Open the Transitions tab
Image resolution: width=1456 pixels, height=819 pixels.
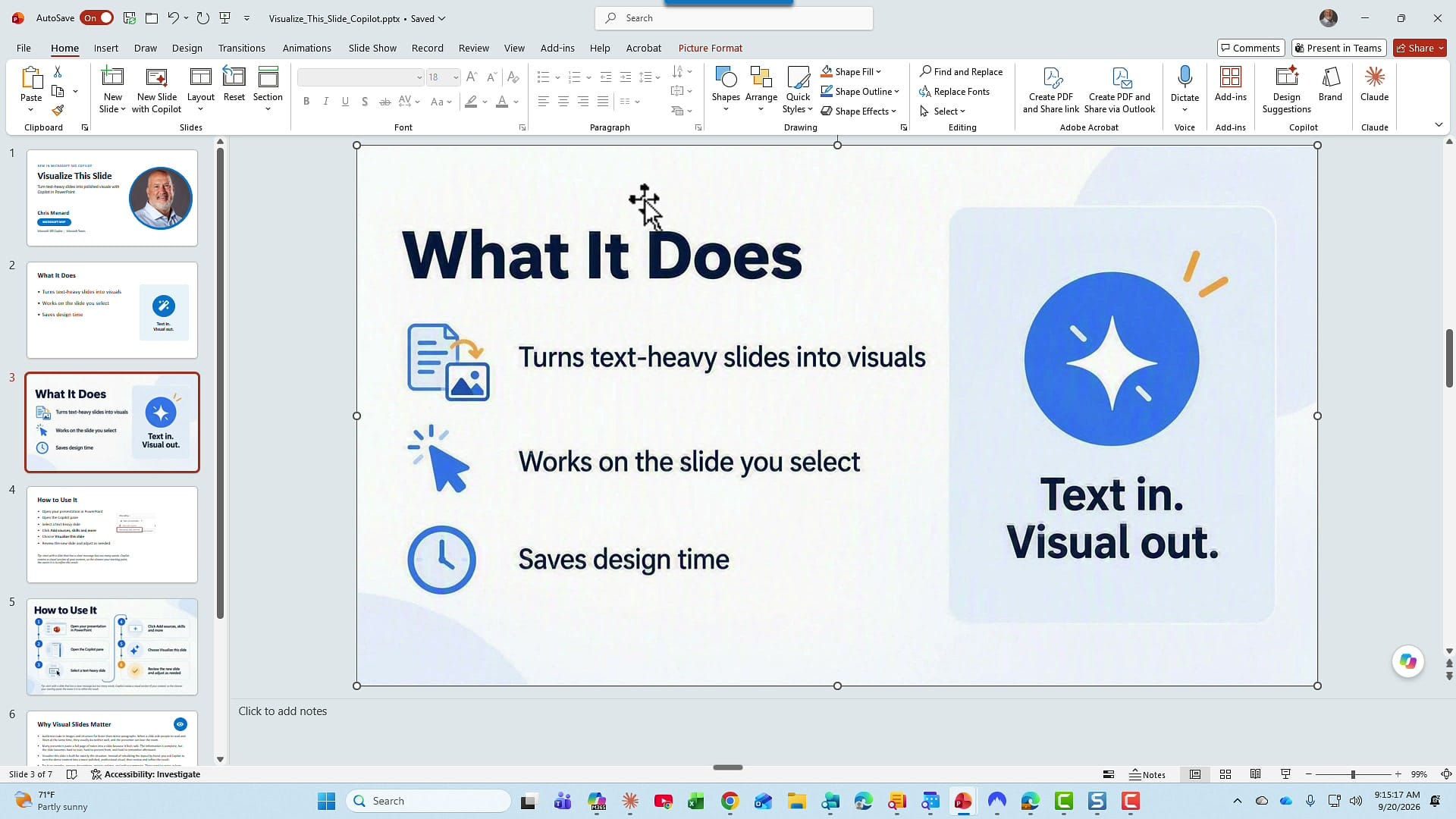241,48
